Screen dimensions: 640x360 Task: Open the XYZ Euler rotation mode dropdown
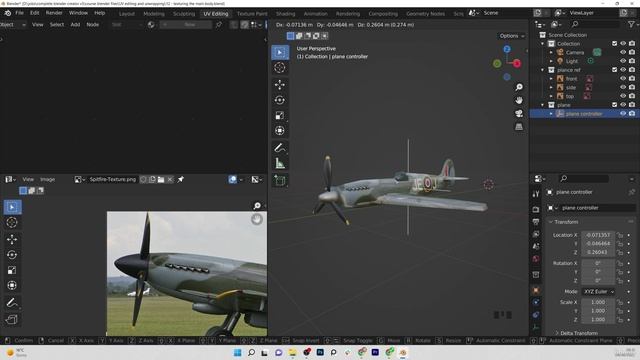point(598,291)
